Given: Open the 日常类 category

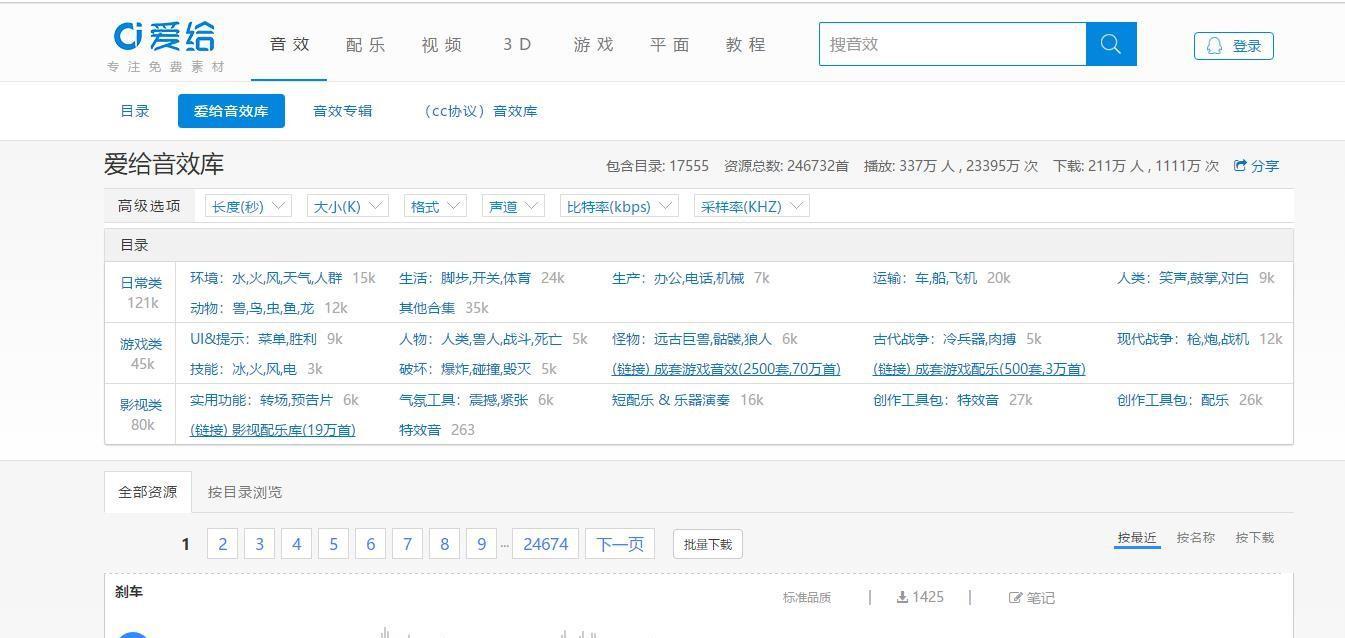Looking at the screenshot, I should (141, 283).
